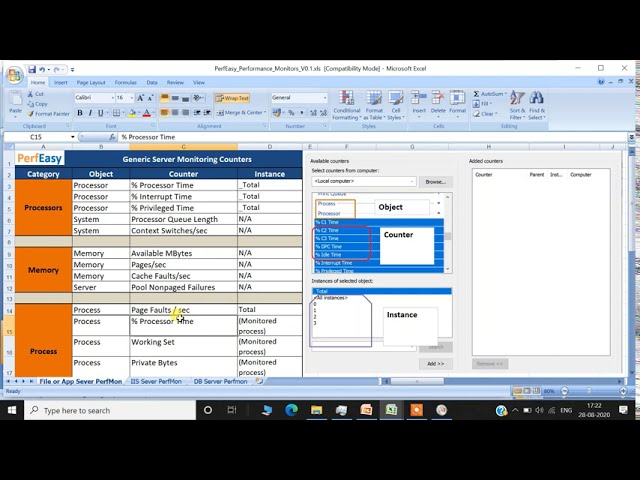This screenshot has height=480, width=640.
Task: Click the formula bar showing % Processor Time
Action: 373,137
